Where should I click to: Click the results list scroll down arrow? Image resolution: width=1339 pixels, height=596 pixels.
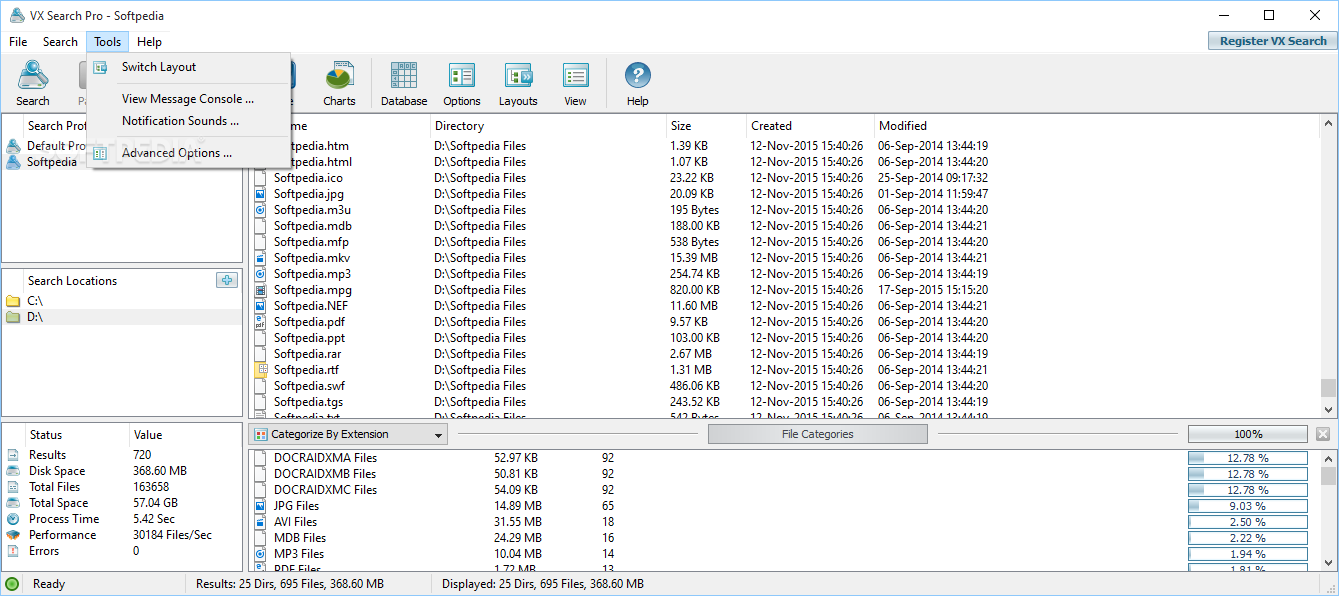coord(1328,410)
